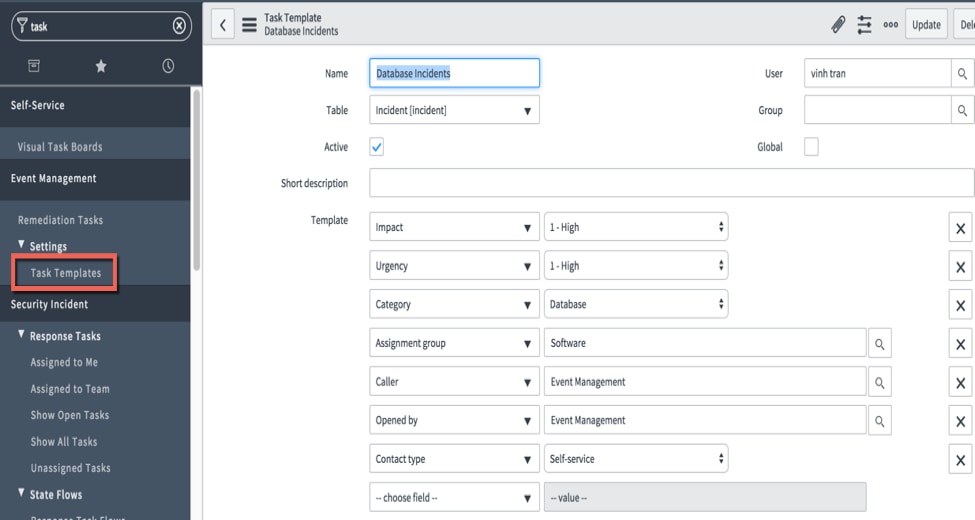Image resolution: width=975 pixels, height=520 pixels.
Task: Click the paperclip attachments icon
Action: pos(838,25)
